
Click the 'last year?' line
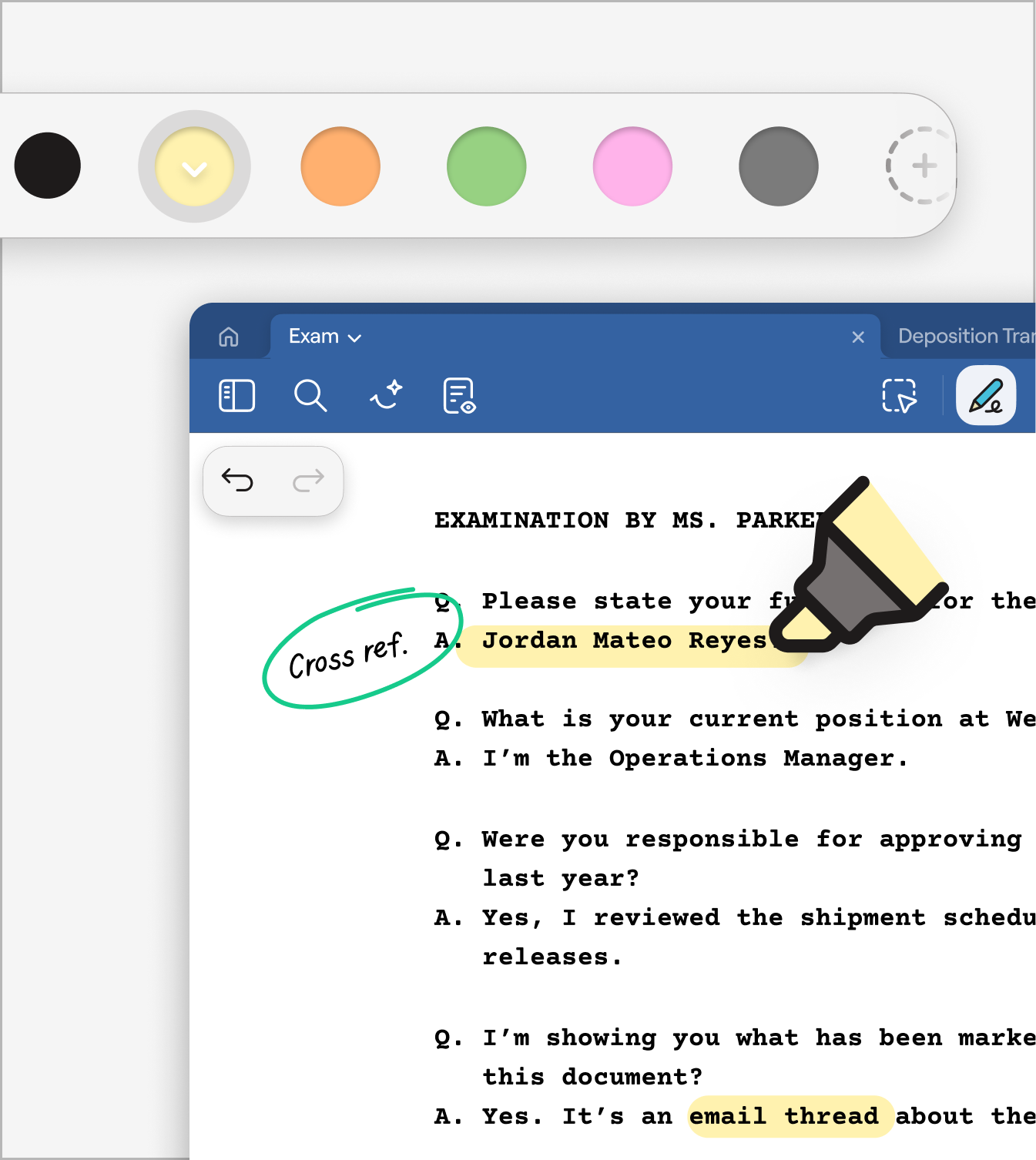pyautogui.click(x=561, y=877)
